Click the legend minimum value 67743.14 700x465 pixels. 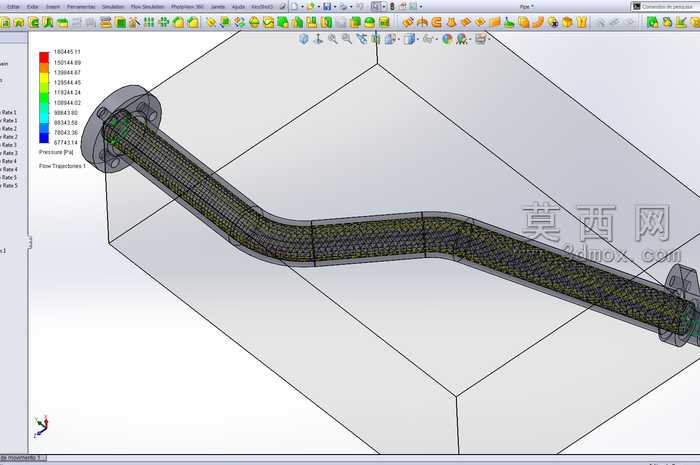[x=66, y=143]
